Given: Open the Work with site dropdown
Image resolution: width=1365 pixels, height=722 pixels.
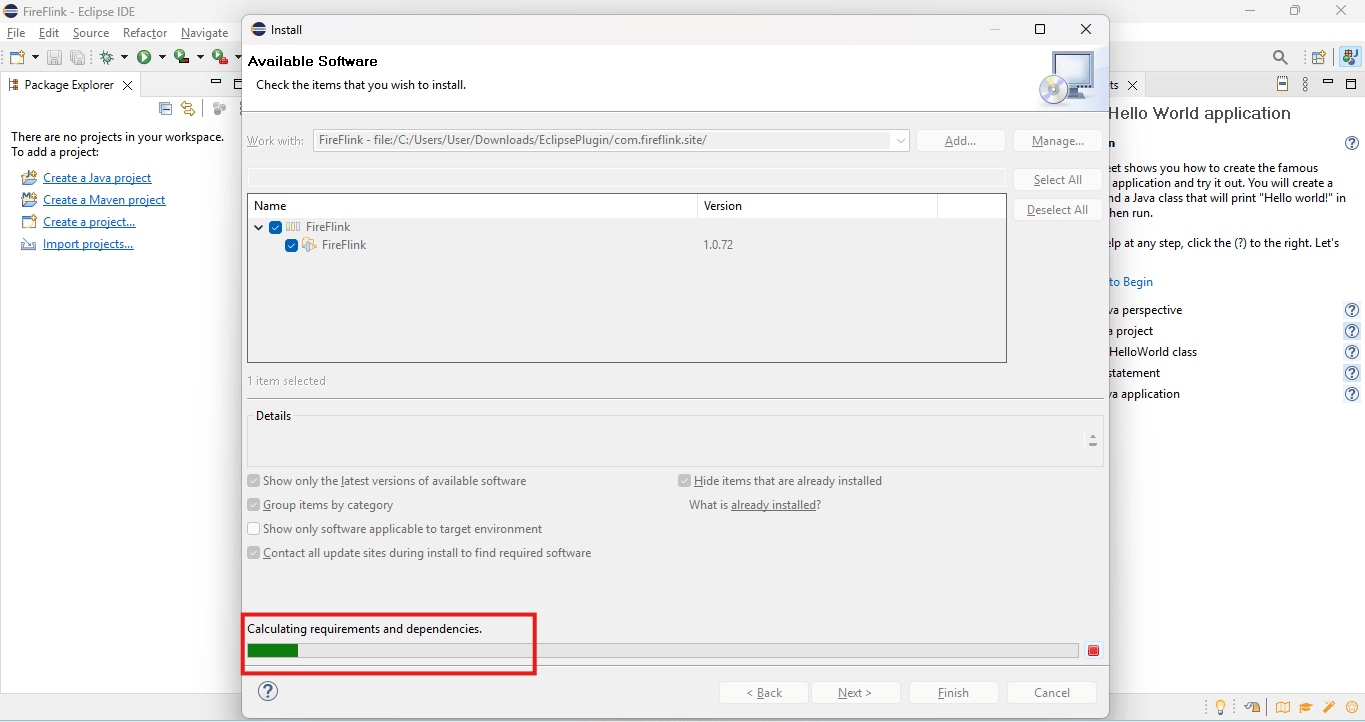Looking at the screenshot, I should click(x=900, y=141).
